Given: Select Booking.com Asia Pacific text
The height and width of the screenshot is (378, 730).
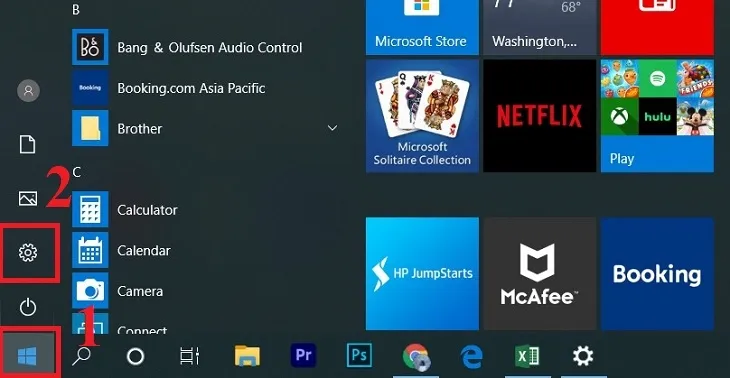Looking at the screenshot, I should point(191,88).
